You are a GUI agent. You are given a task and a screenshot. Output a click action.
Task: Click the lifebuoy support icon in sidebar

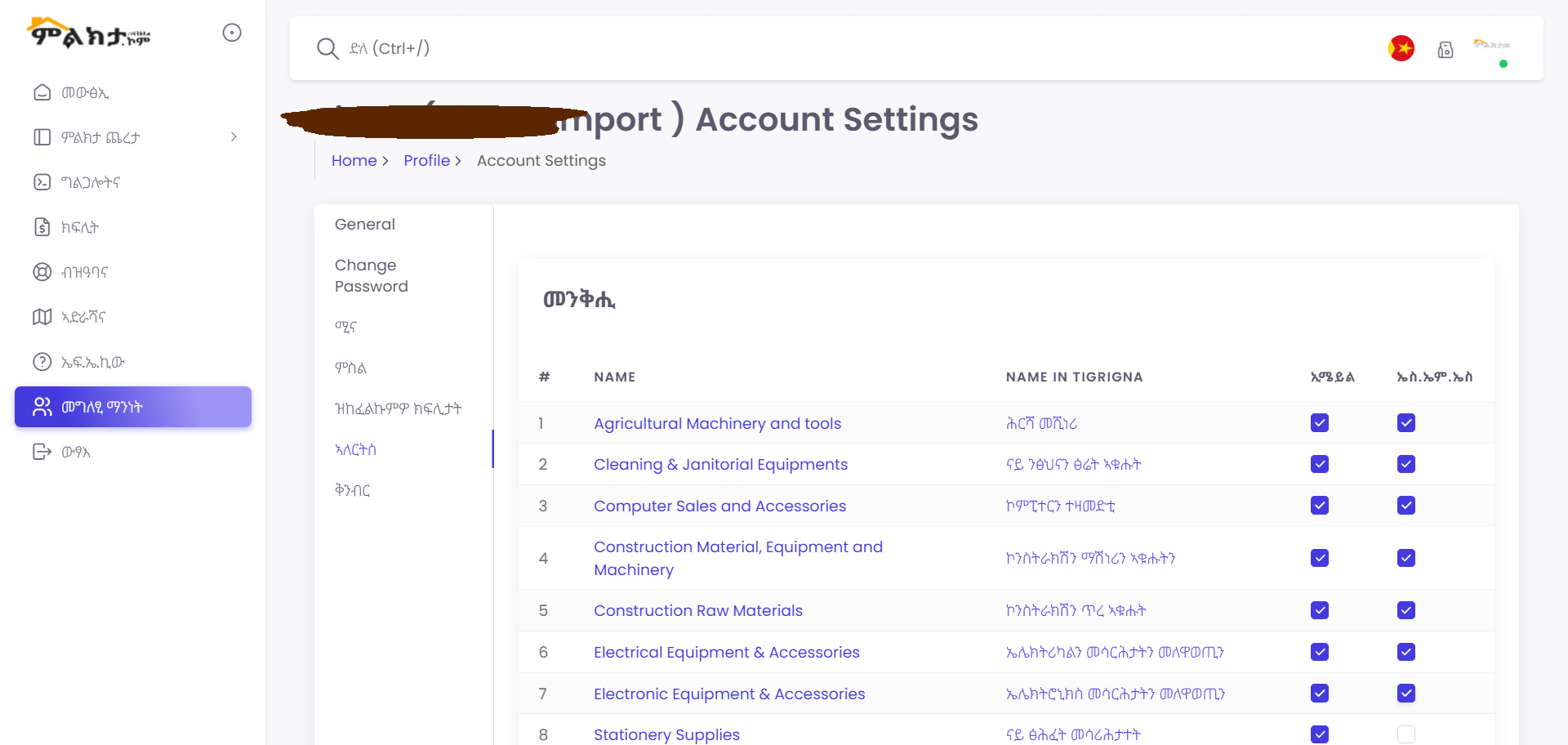point(42,272)
